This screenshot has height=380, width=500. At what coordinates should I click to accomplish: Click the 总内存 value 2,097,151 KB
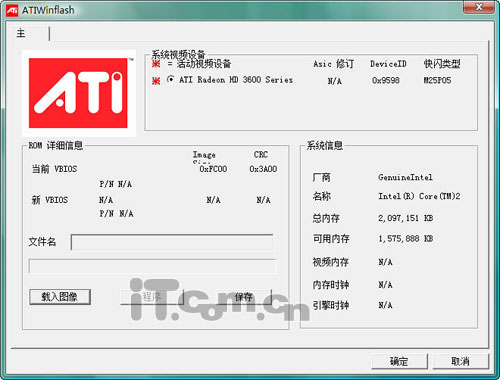(405, 218)
